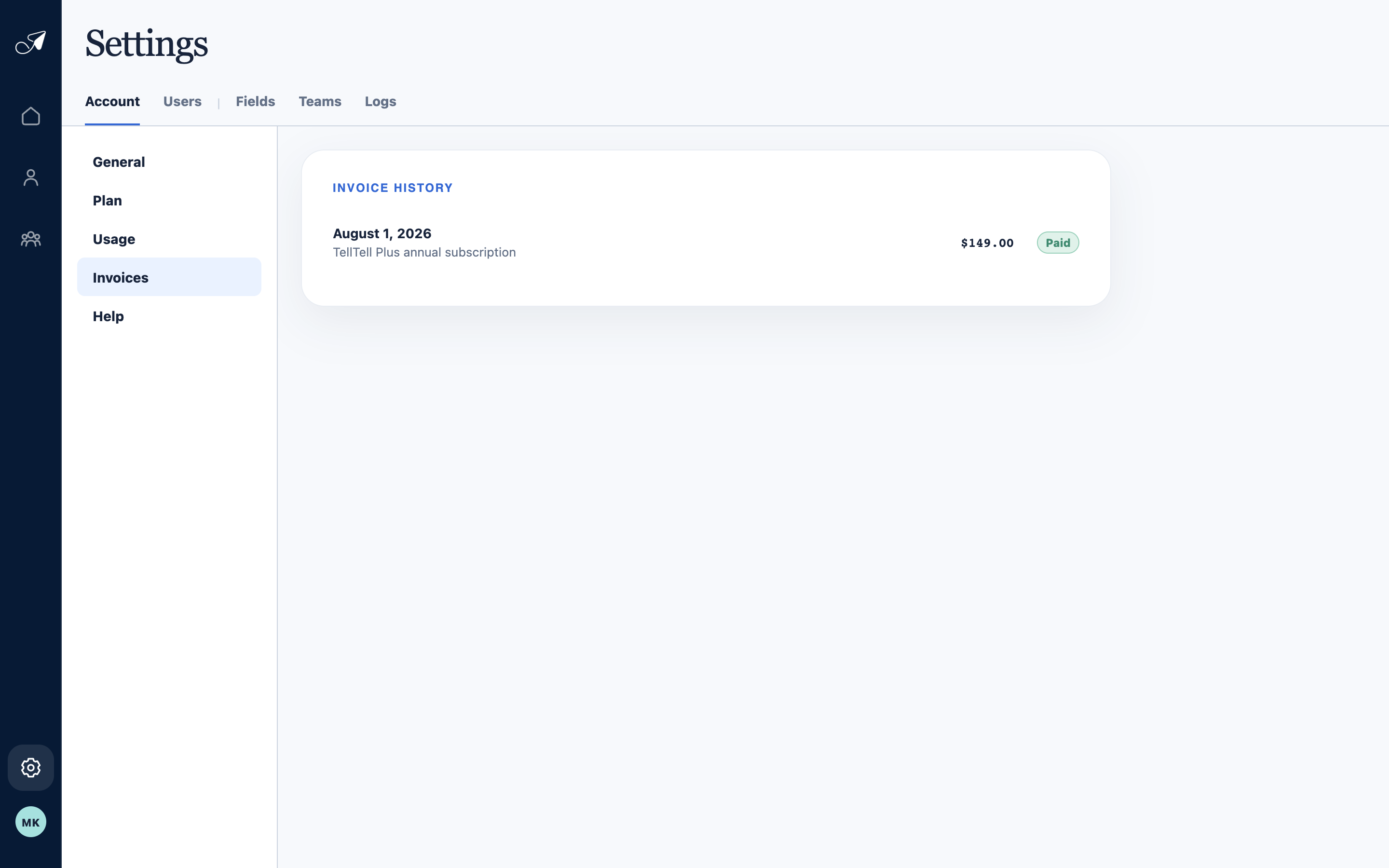1389x868 pixels.
Task: Click the paper plane logo icon
Action: 30,42
